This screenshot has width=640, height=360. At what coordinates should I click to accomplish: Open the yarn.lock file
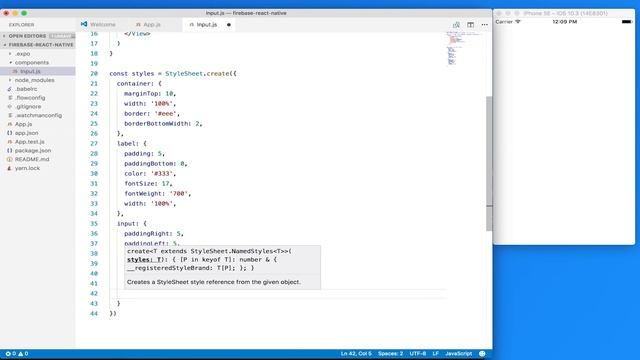pos(27,168)
